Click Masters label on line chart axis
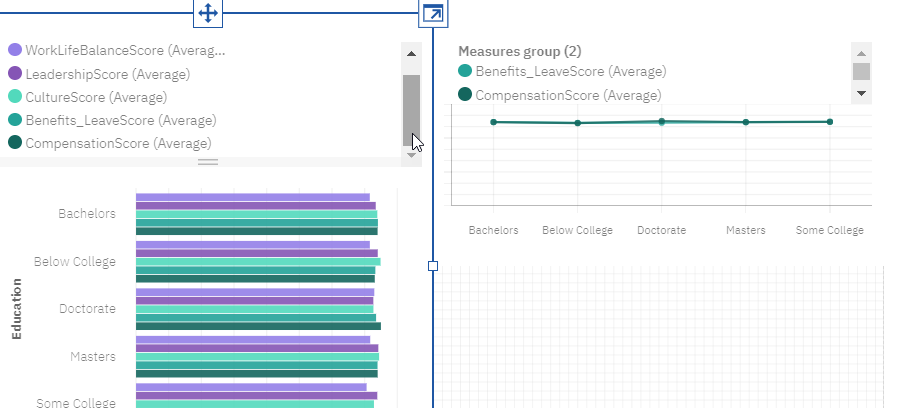 pyautogui.click(x=746, y=230)
